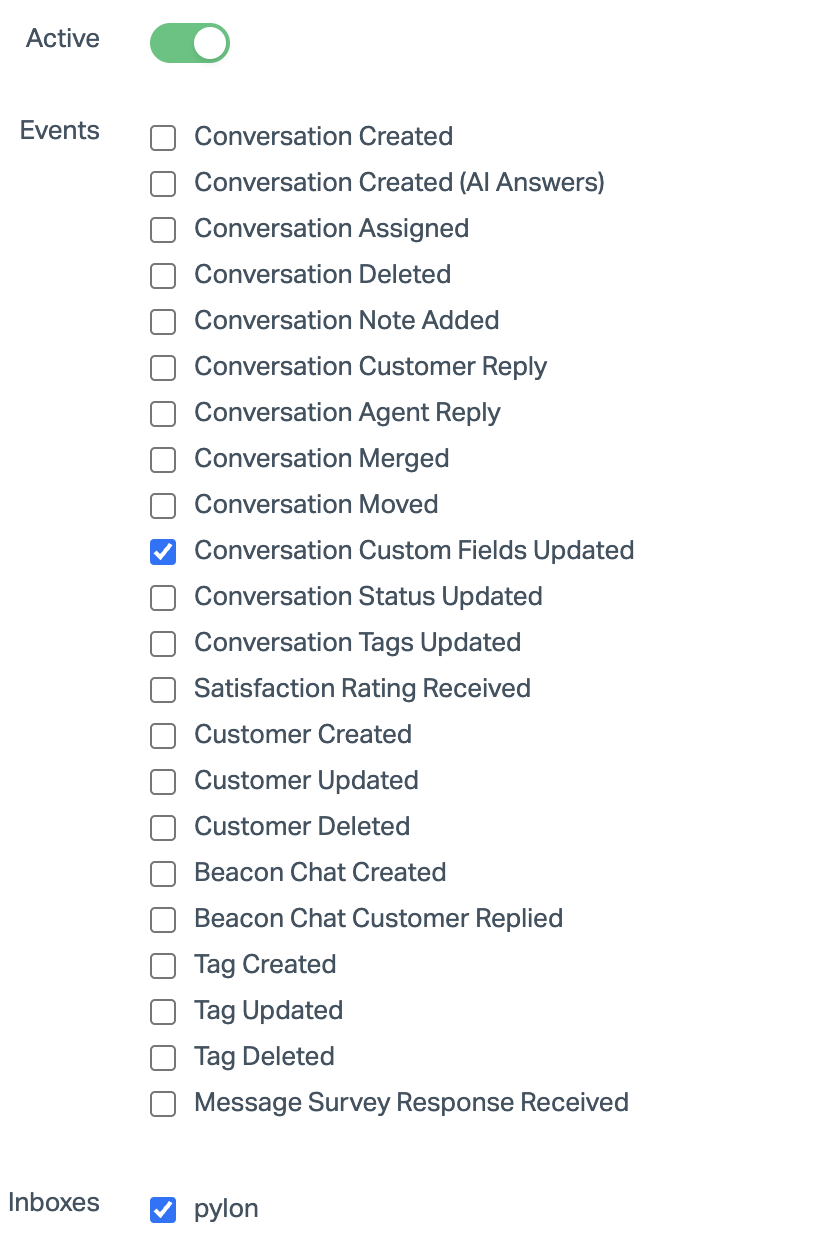
Task: Check Conversation Tags Updated
Action: click(163, 644)
